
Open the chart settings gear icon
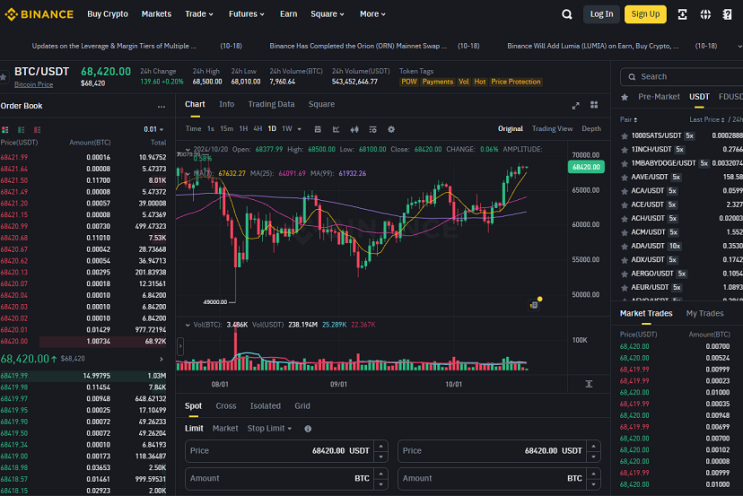click(391, 129)
